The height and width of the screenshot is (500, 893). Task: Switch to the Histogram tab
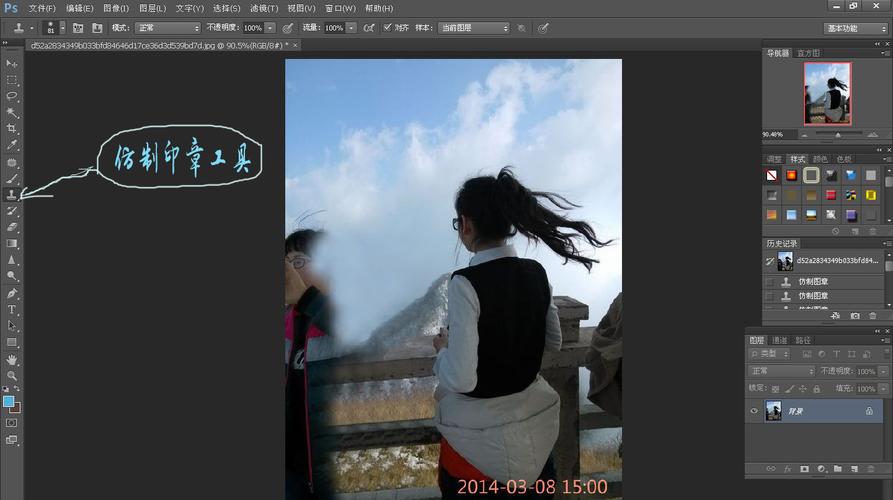(x=808, y=53)
